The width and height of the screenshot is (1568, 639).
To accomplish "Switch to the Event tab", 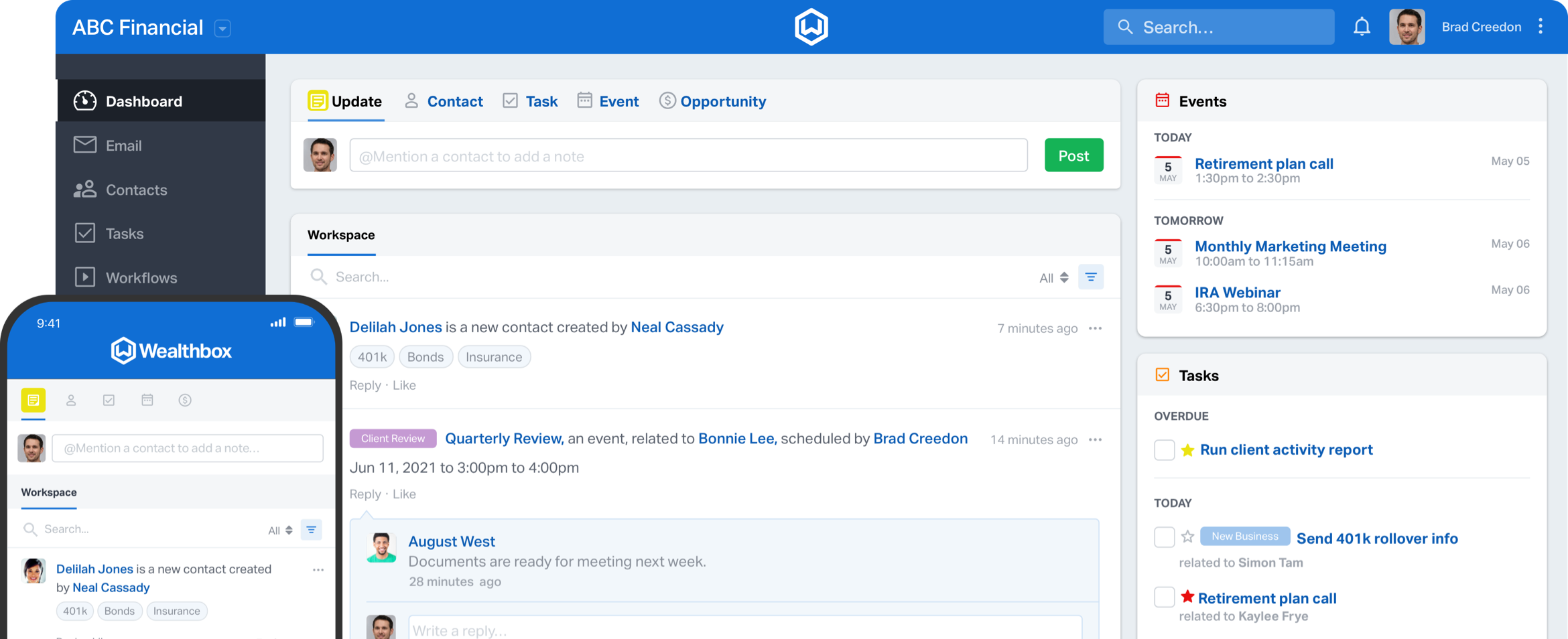I will [x=608, y=101].
